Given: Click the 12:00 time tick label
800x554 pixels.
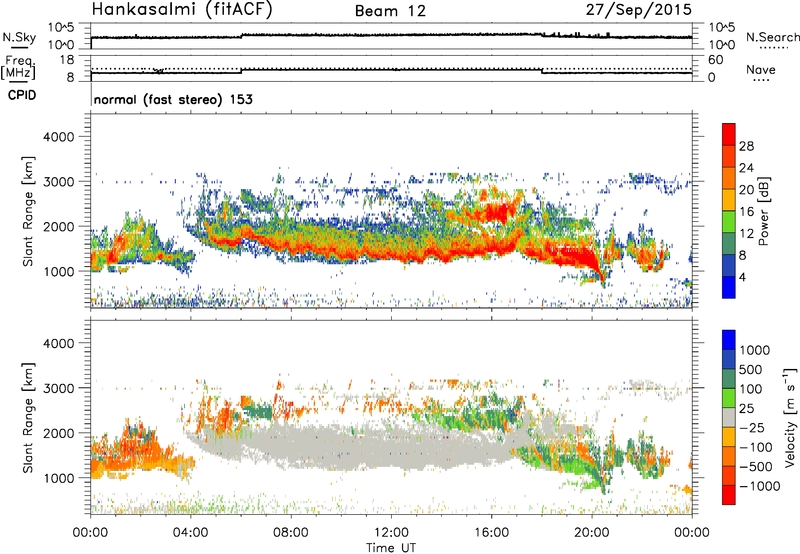Looking at the screenshot, I should [x=391, y=533].
